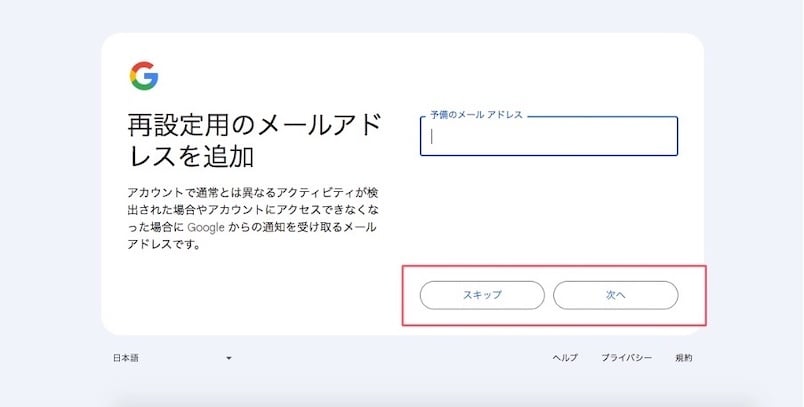Viewport: 804px width, 407px height.
Task: Click the first heading line ending in メールアド
Action: click(254, 126)
